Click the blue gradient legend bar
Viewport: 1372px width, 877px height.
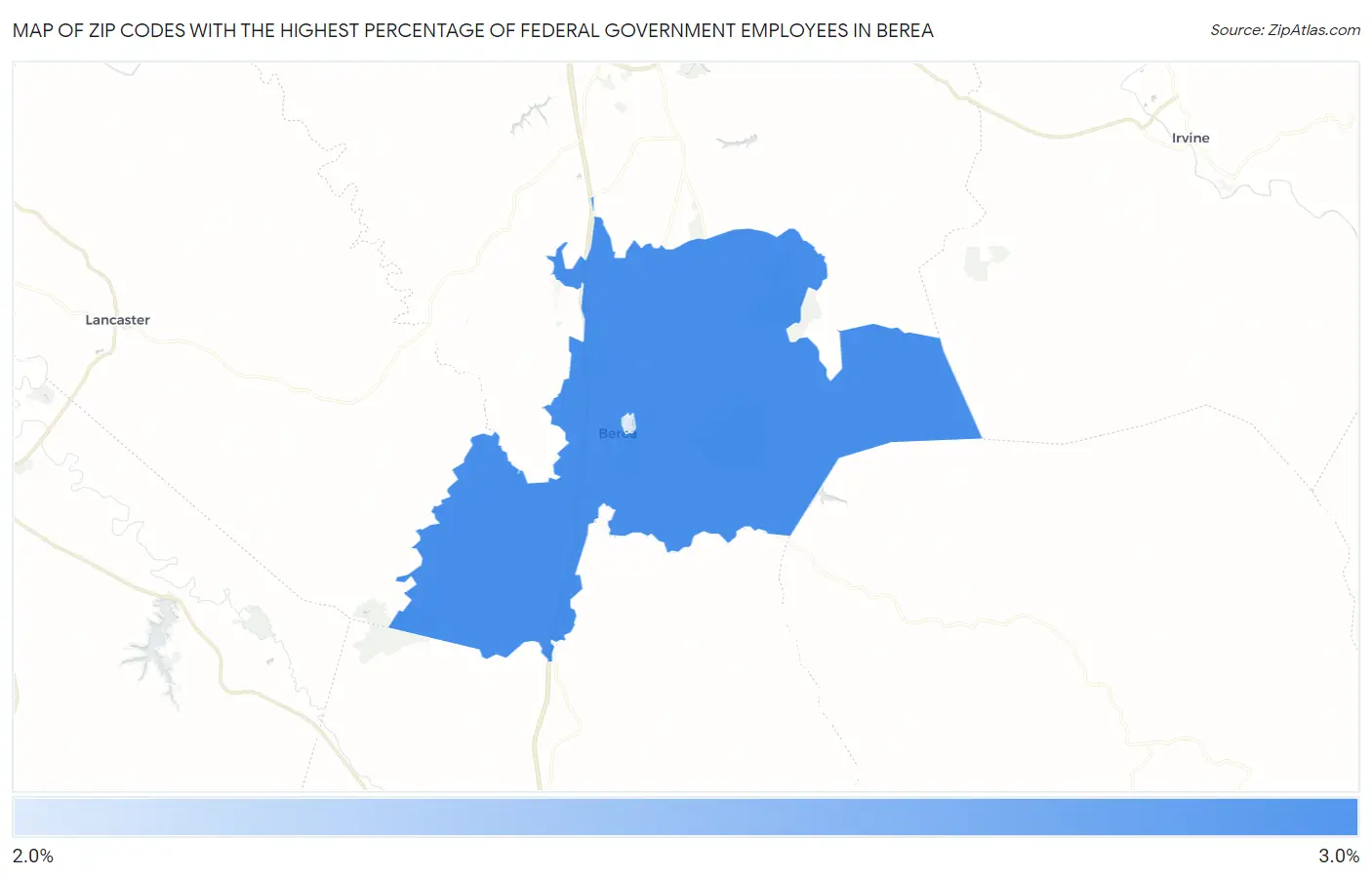pos(686,817)
